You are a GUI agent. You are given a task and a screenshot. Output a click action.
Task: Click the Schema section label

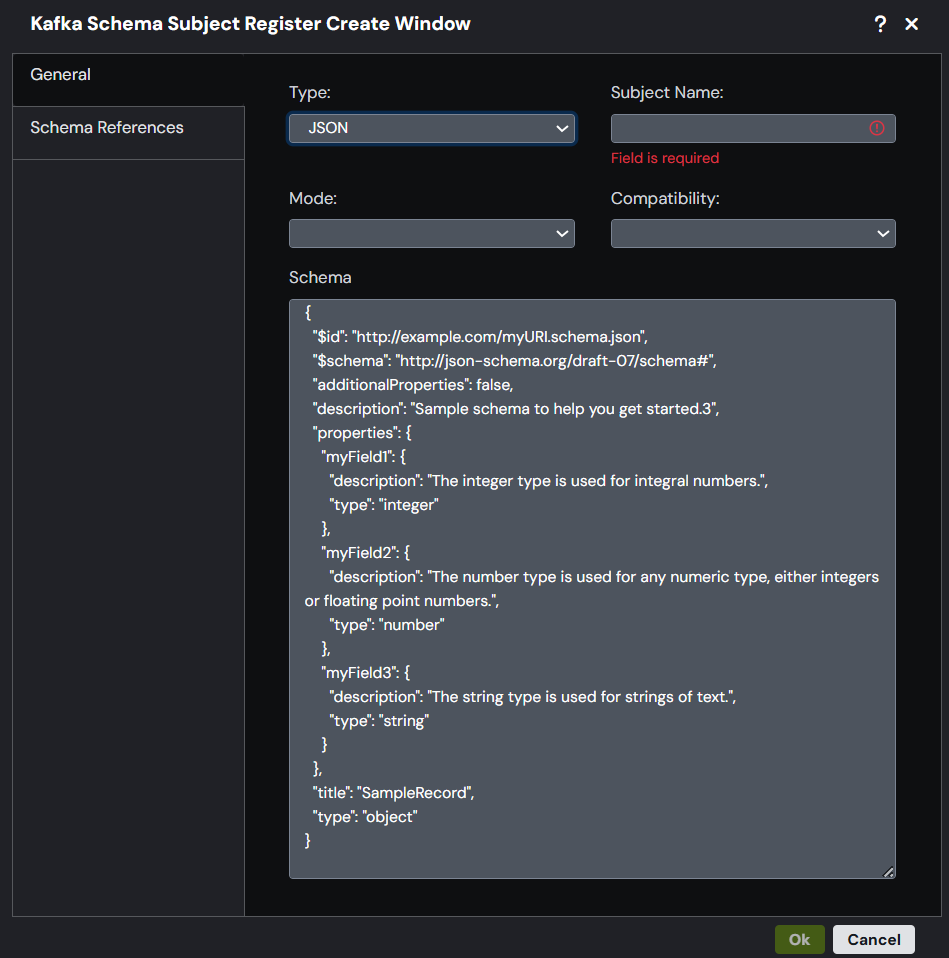pos(320,277)
